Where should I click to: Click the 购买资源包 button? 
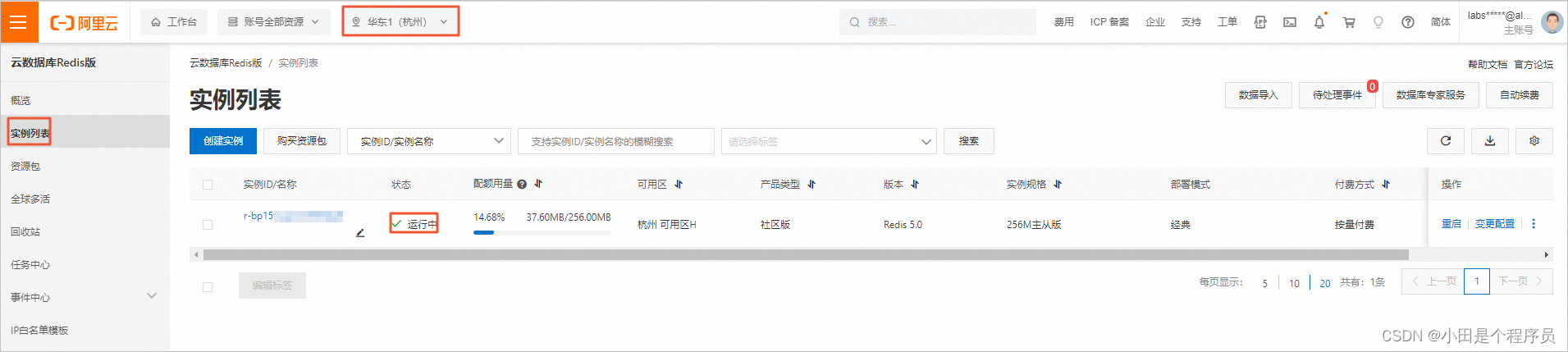(301, 141)
